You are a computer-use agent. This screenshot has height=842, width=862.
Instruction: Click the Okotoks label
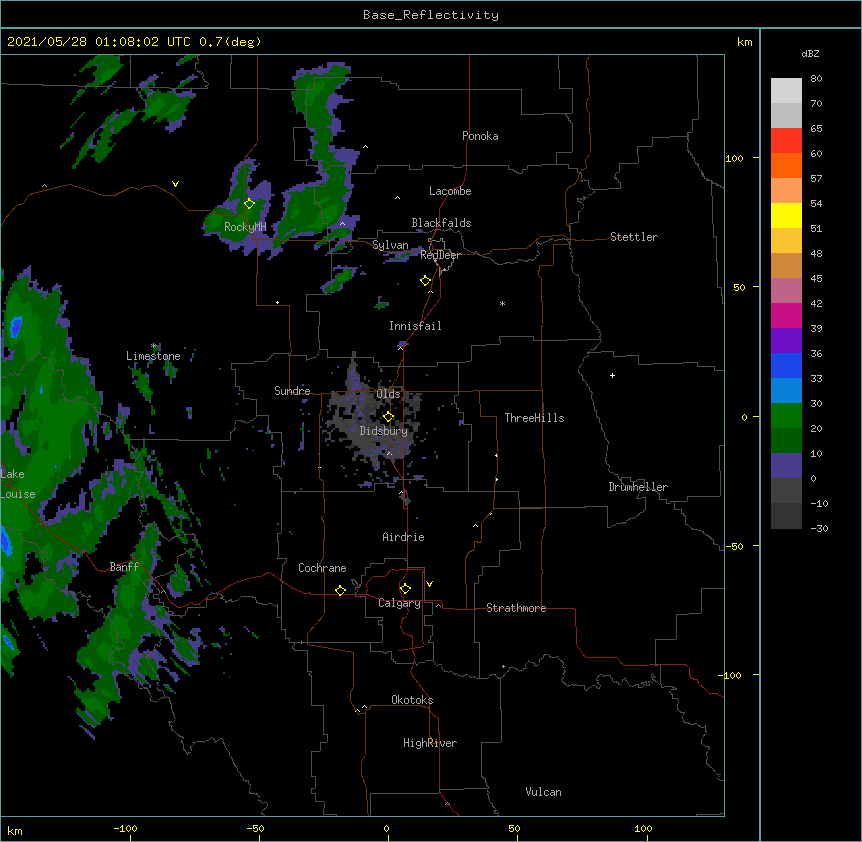click(x=412, y=700)
